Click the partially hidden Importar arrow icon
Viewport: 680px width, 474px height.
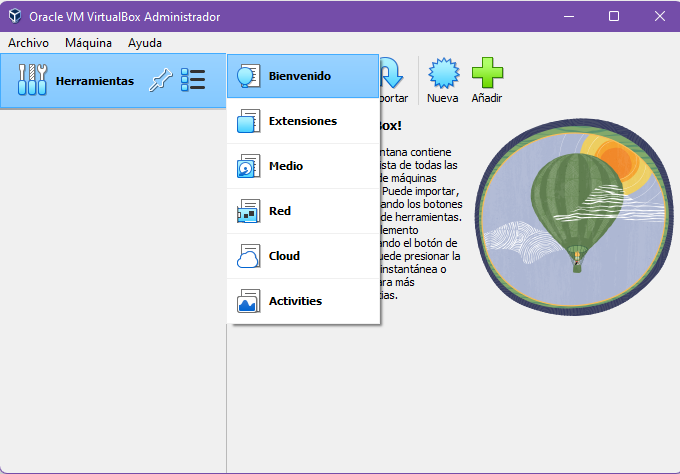point(392,73)
